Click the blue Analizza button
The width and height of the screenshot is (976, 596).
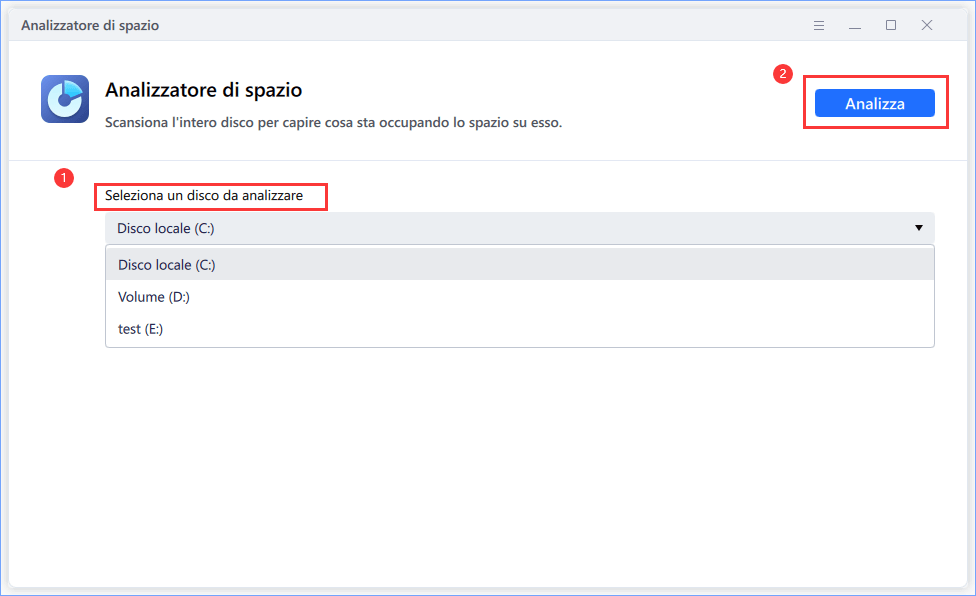[x=875, y=103]
